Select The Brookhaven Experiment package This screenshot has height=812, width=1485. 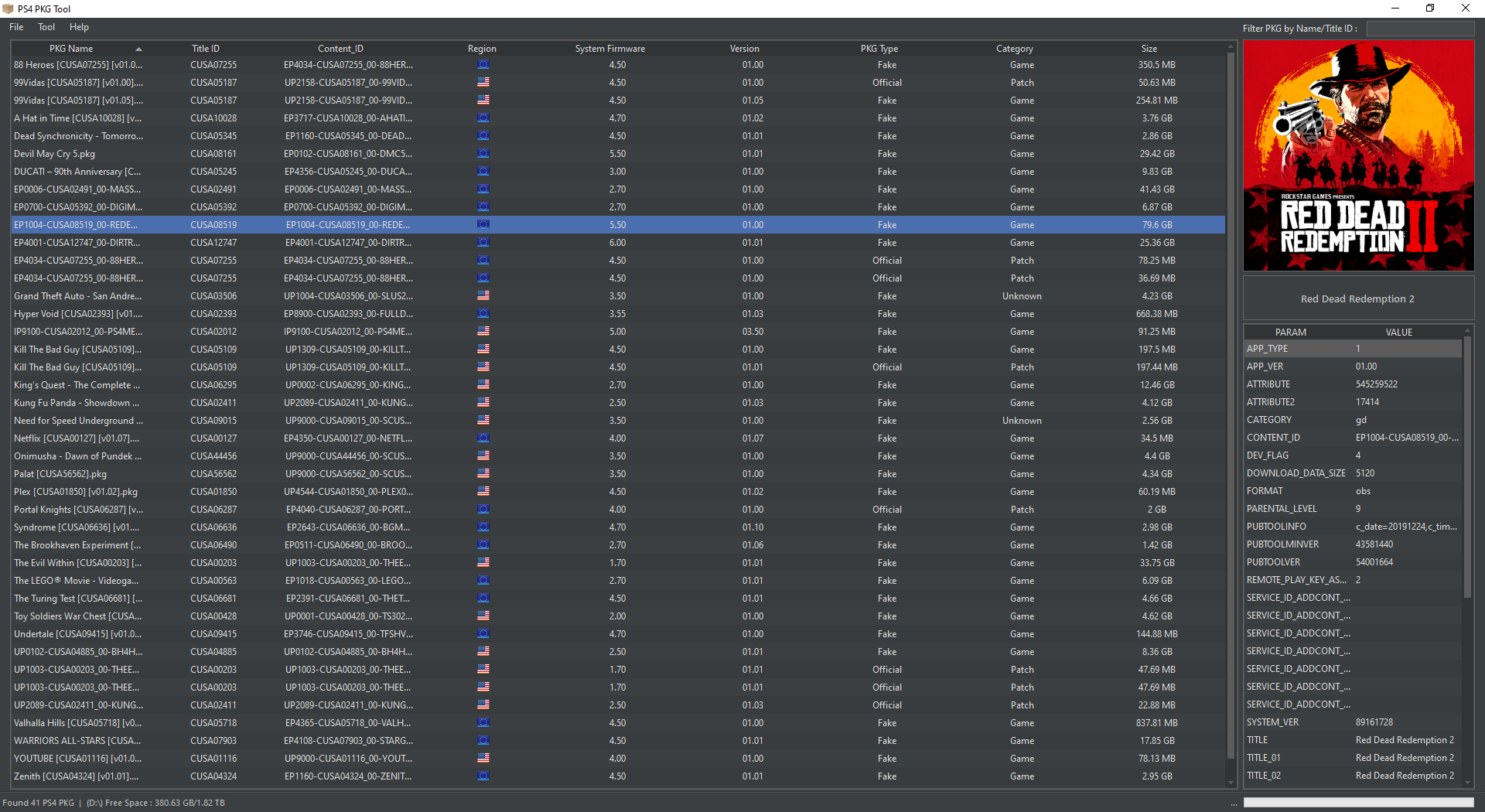618,545
